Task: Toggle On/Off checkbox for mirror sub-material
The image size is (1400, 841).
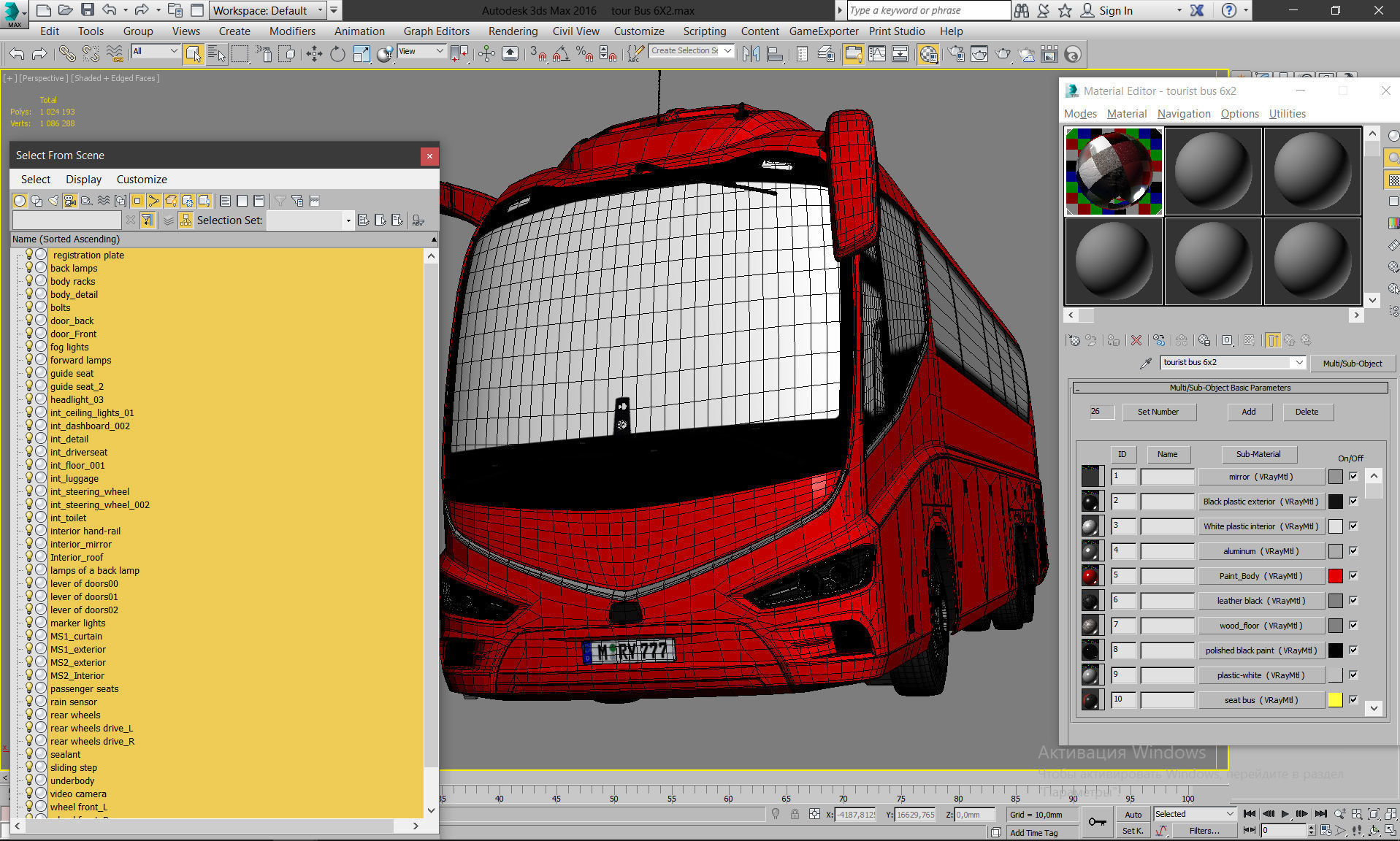Action: click(x=1353, y=477)
